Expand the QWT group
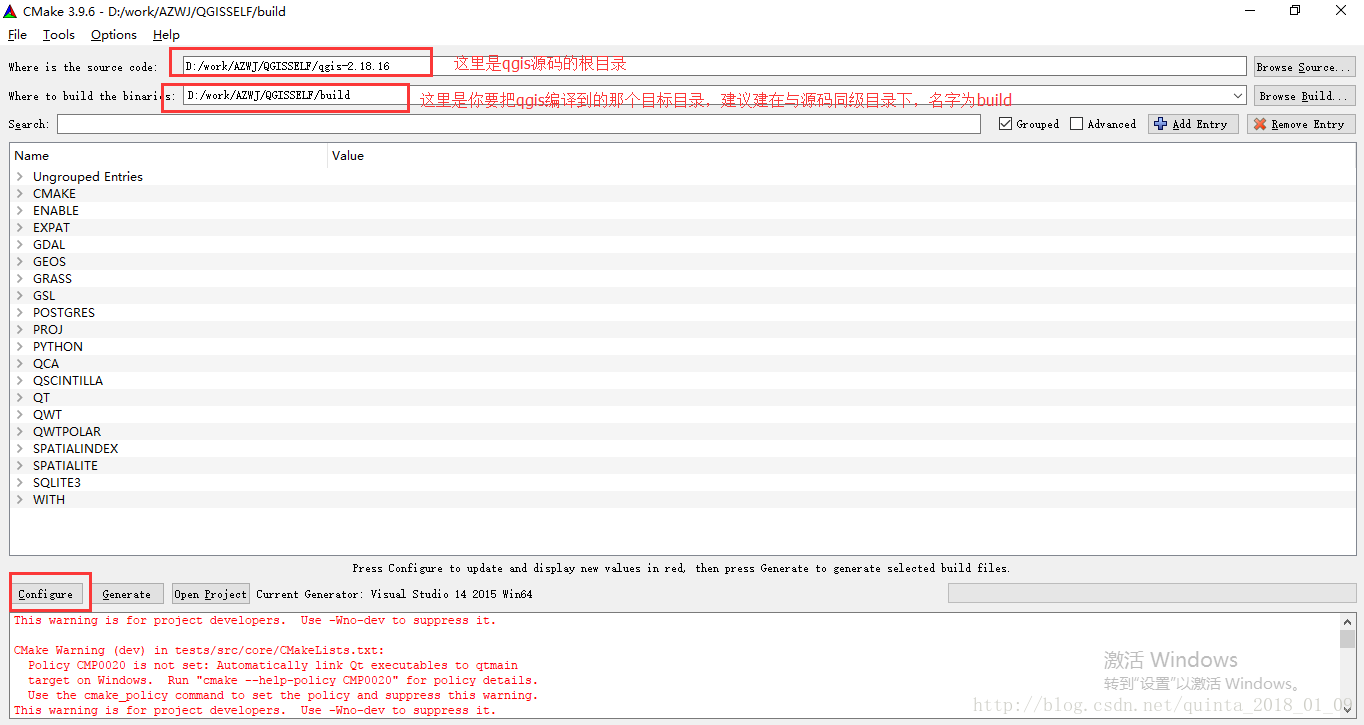1364x725 pixels. [20, 415]
